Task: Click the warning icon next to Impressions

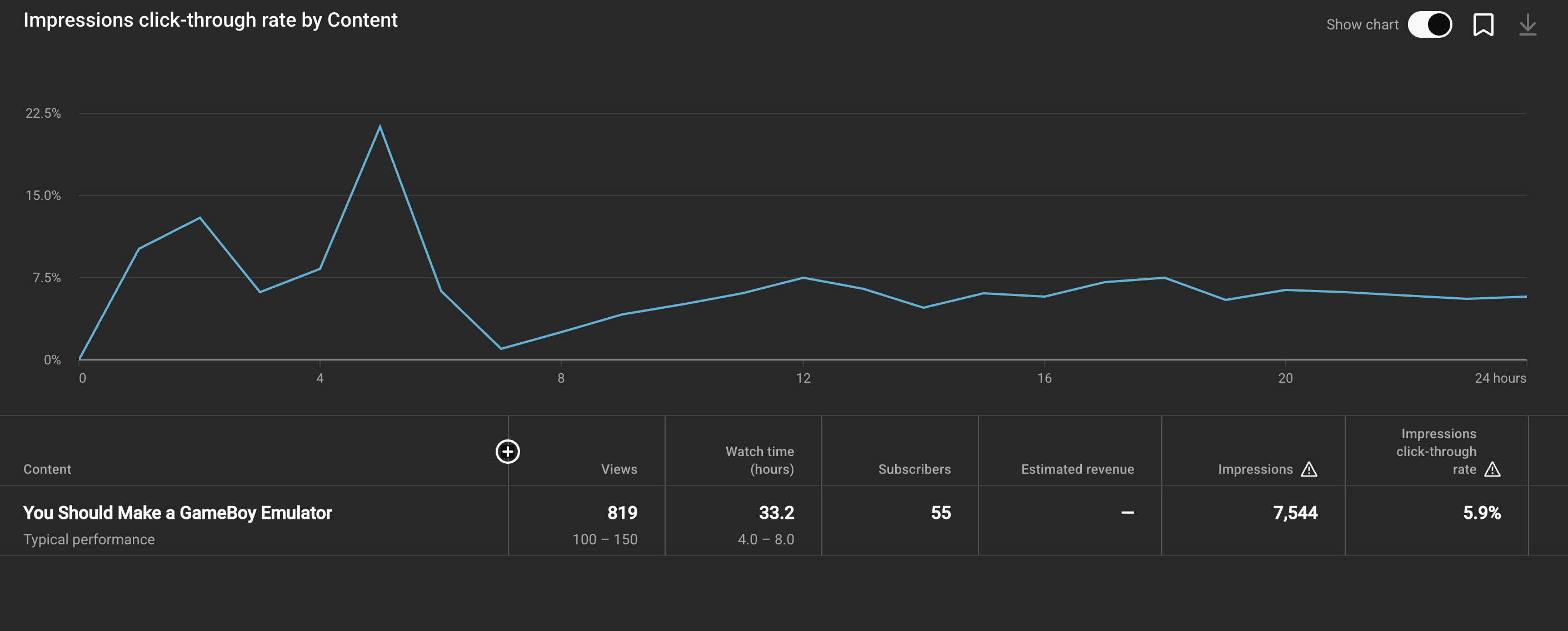Action: pyautogui.click(x=1308, y=469)
